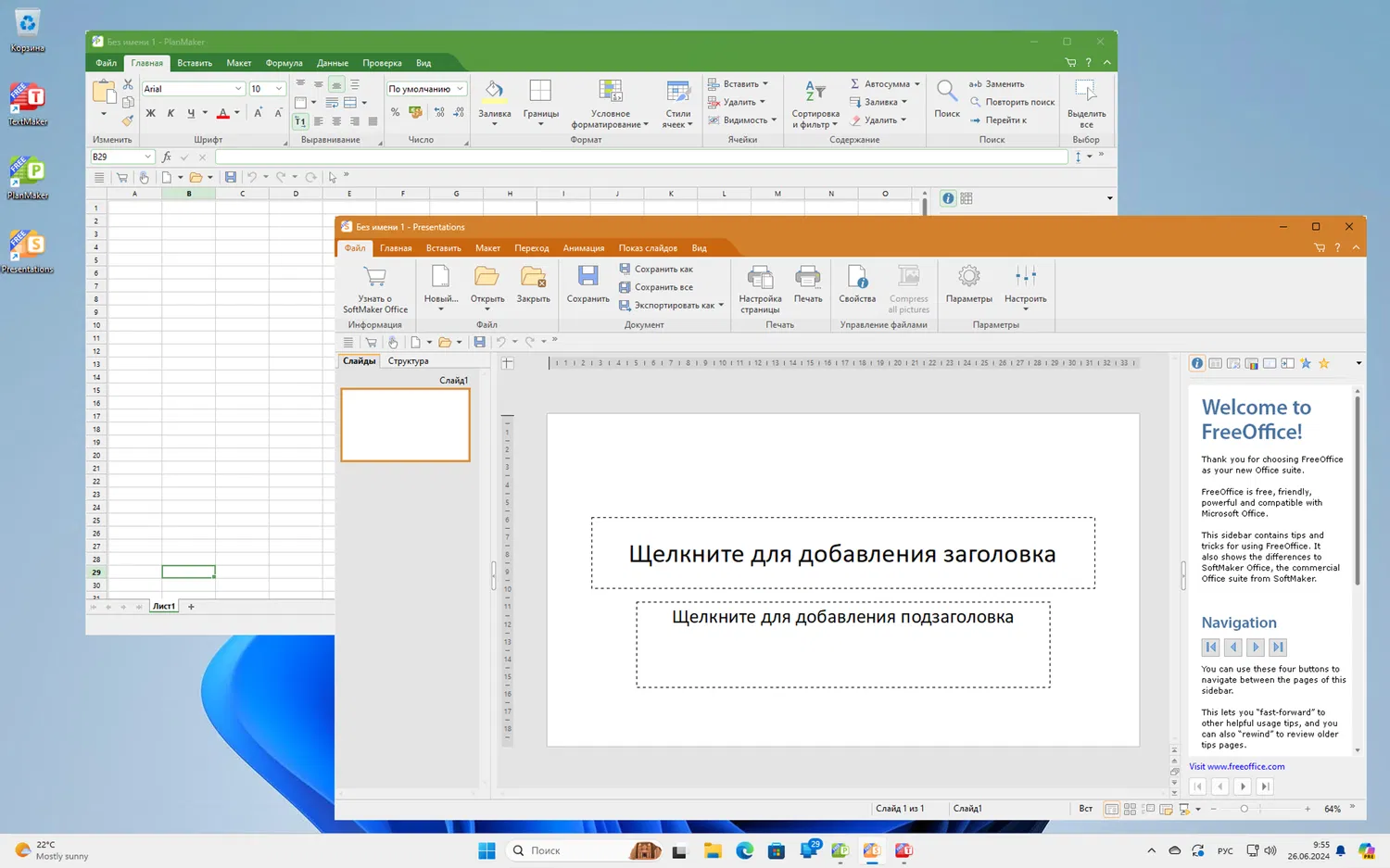The height and width of the screenshot is (868, 1390).
Task: Click the percent format icon in PlanMaker
Action: click(x=396, y=112)
